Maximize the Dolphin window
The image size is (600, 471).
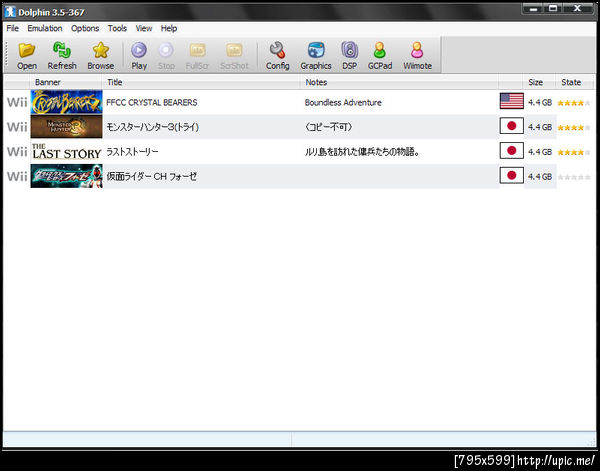(x=553, y=8)
